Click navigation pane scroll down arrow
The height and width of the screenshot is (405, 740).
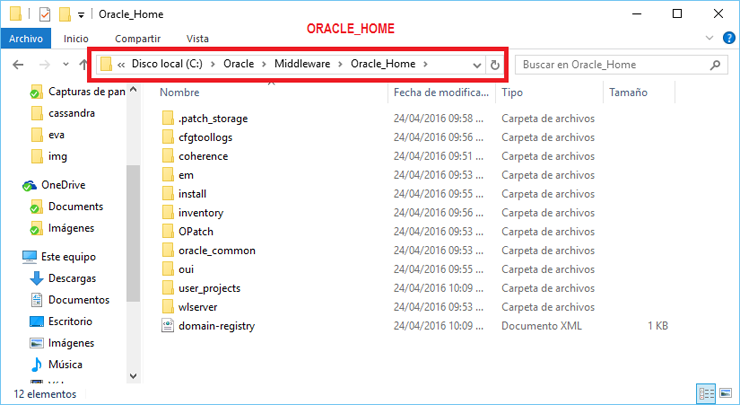pos(133,376)
